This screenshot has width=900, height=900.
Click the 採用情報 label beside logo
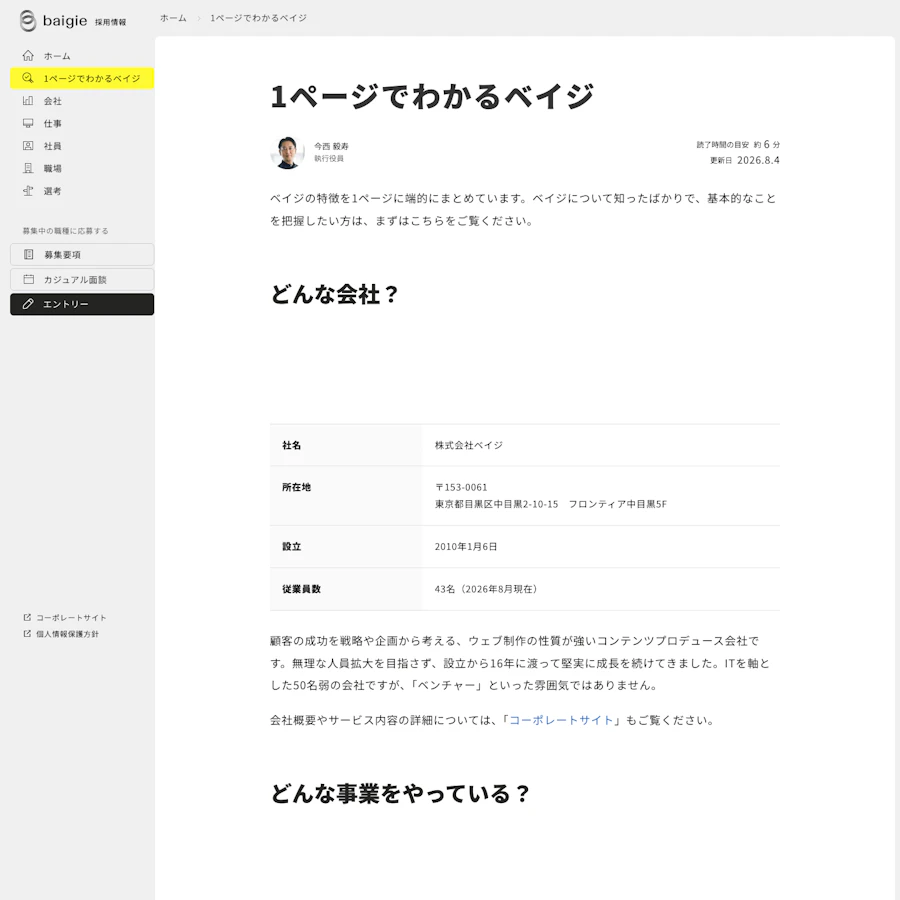[111, 22]
